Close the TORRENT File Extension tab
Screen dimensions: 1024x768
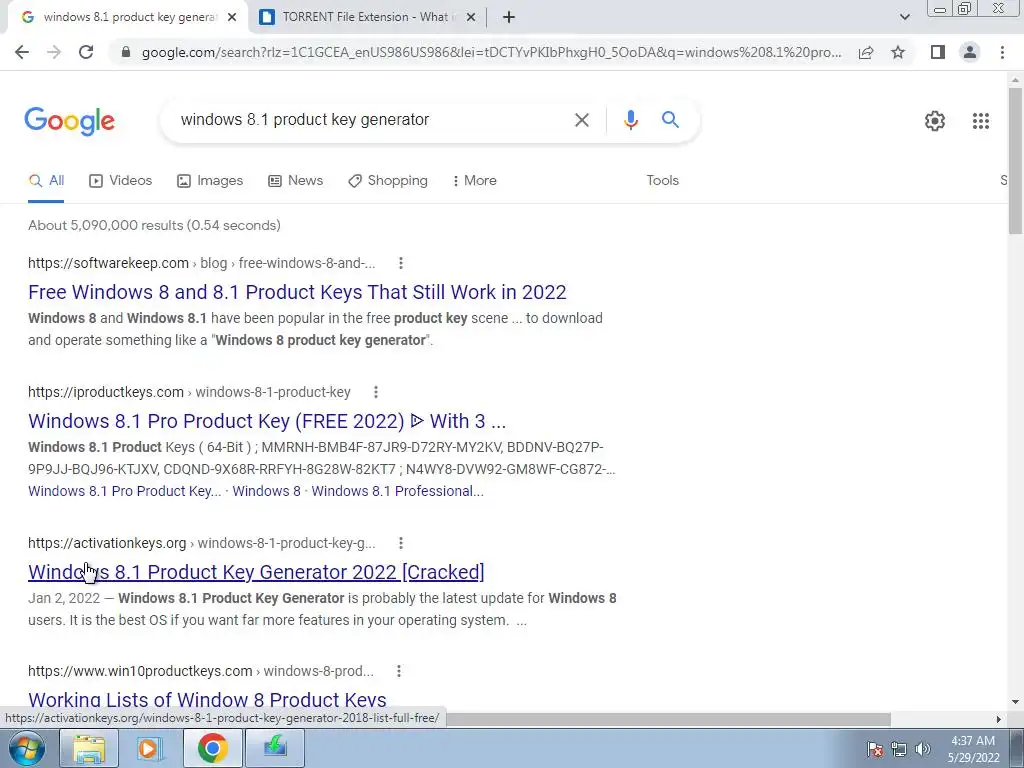tap(470, 18)
